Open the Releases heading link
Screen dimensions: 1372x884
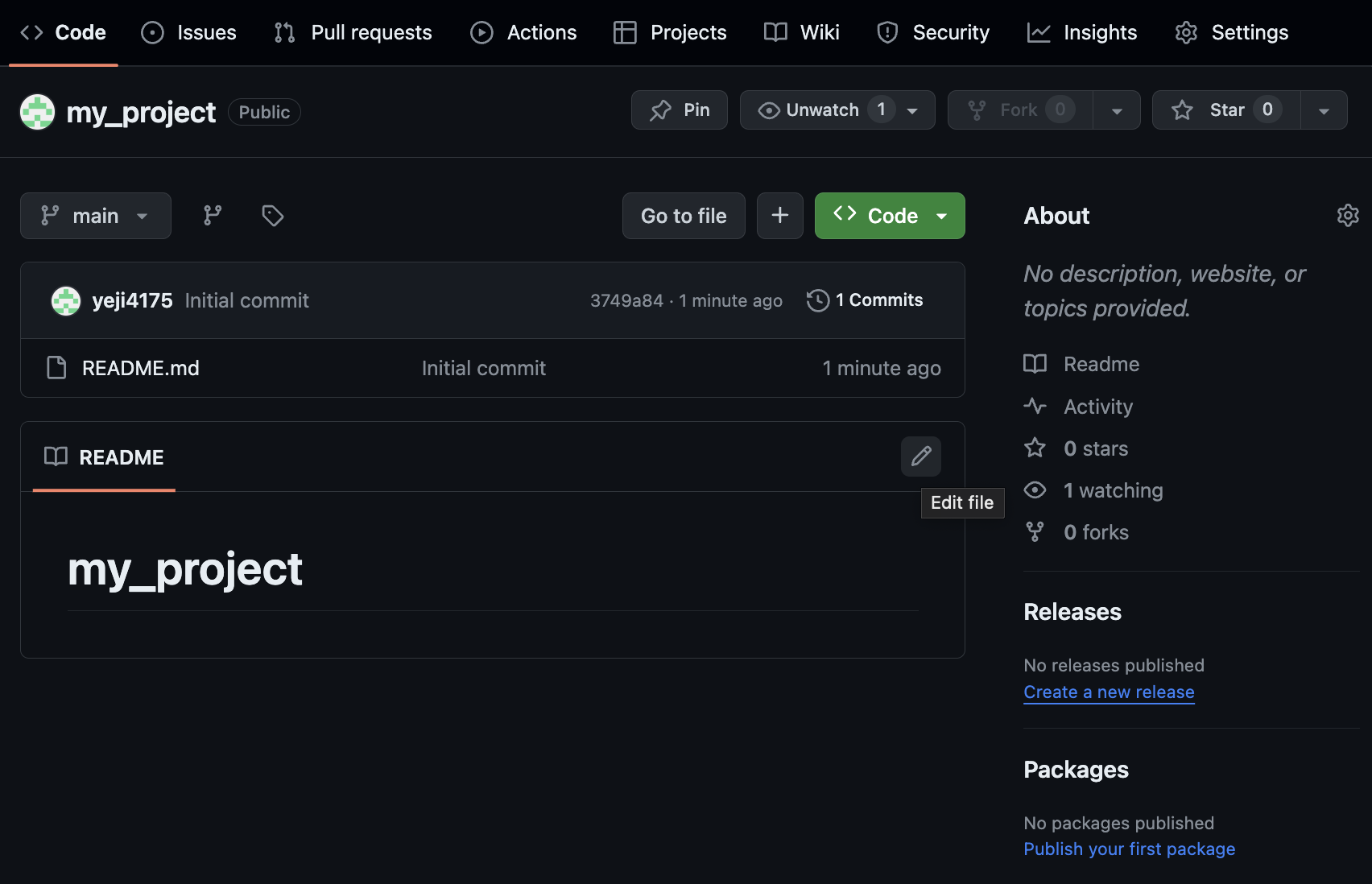[x=1072, y=612]
